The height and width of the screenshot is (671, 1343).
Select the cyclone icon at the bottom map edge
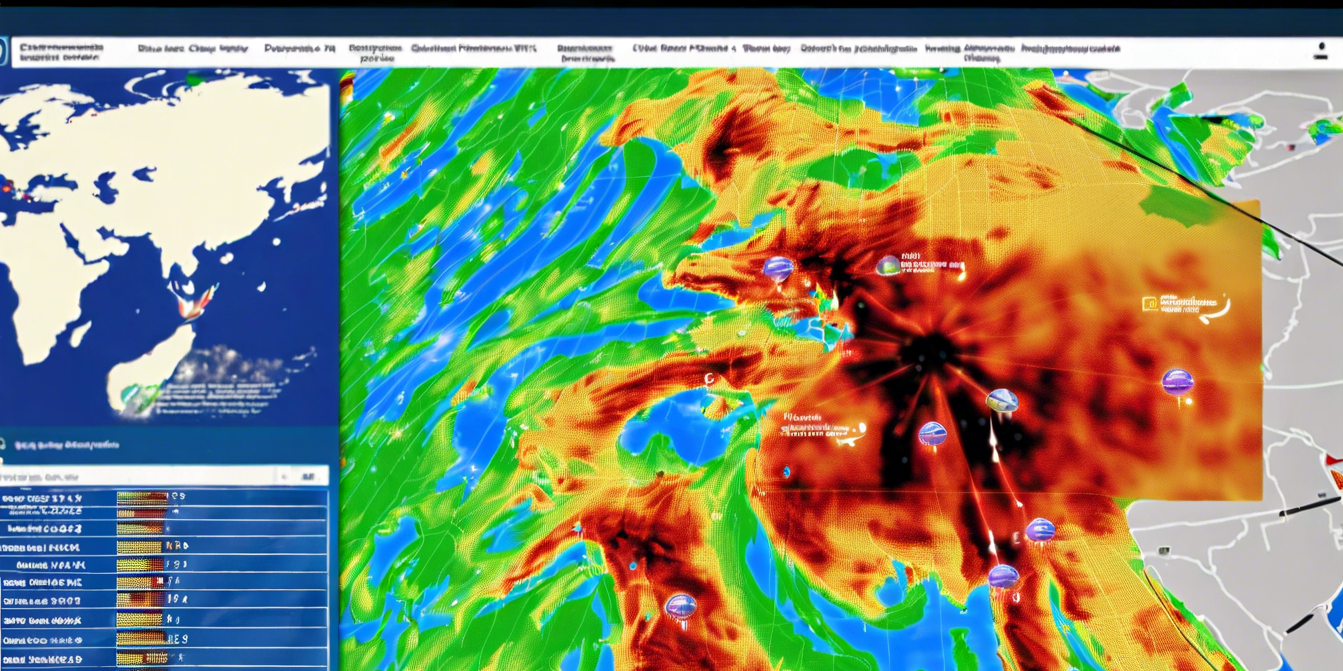1004,578
